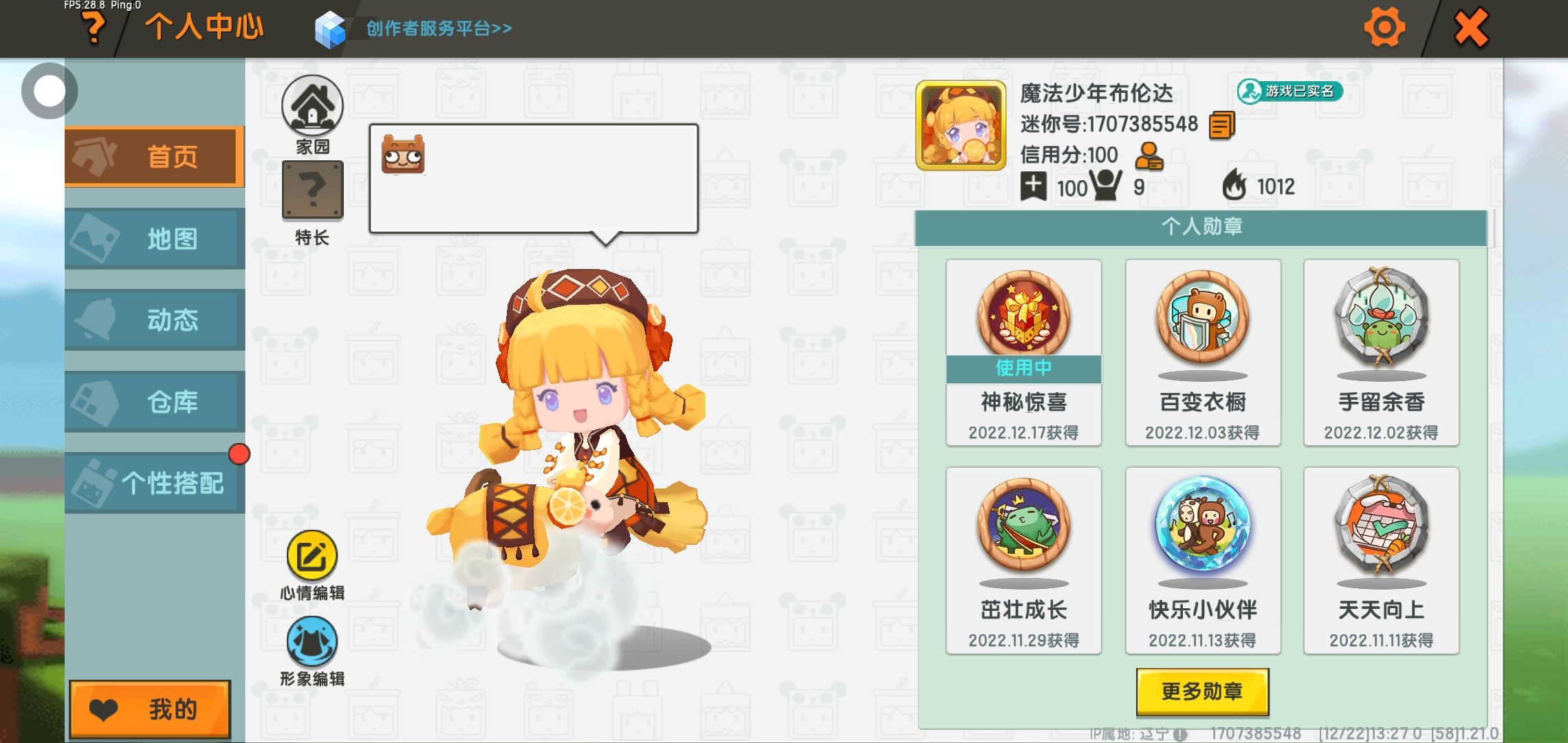Open the 个性搭配 tab
This screenshot has height=743, width=1568.
click(154, 483)
